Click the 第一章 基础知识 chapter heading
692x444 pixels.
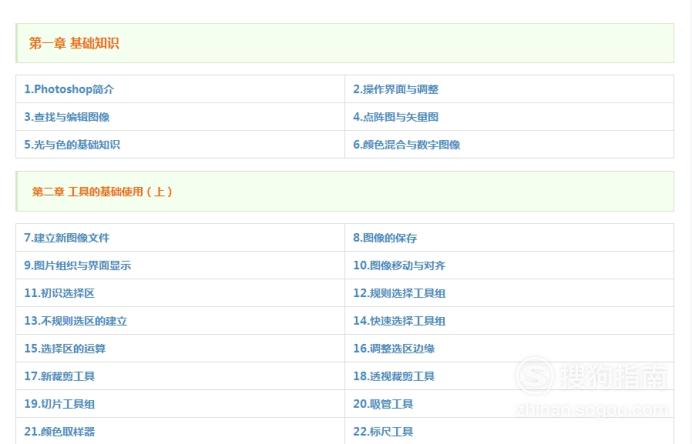74,43
